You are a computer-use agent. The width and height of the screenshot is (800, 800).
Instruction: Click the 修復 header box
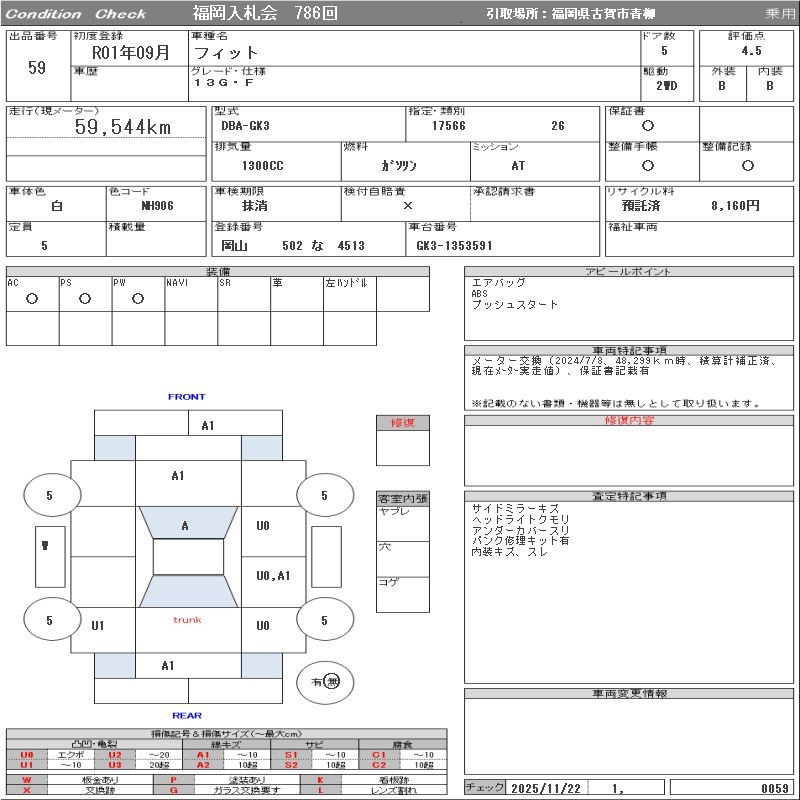pos(403,423)
